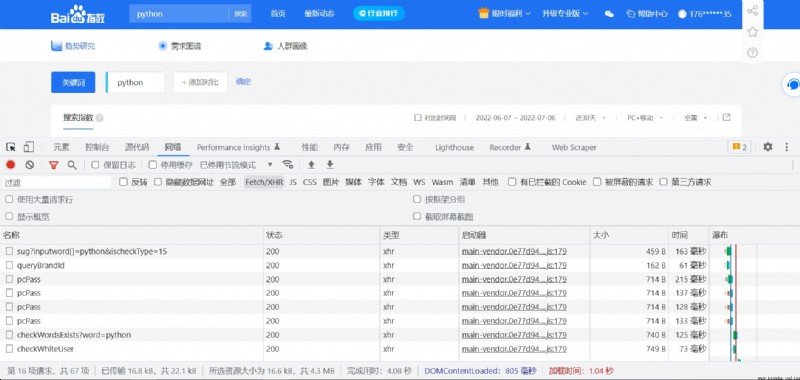Check the 停用缓存 checkbox

coord(153,165)
